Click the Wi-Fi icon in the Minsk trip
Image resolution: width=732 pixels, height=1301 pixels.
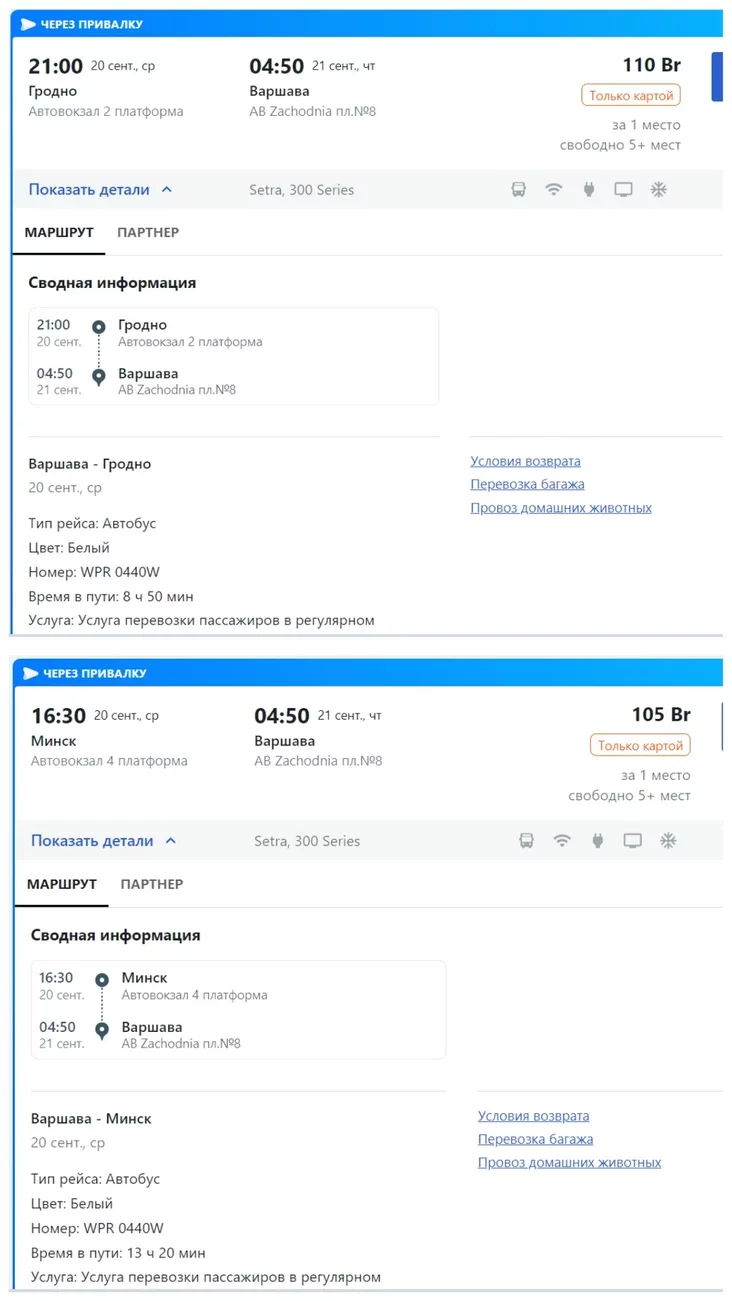tap(562, 841)
